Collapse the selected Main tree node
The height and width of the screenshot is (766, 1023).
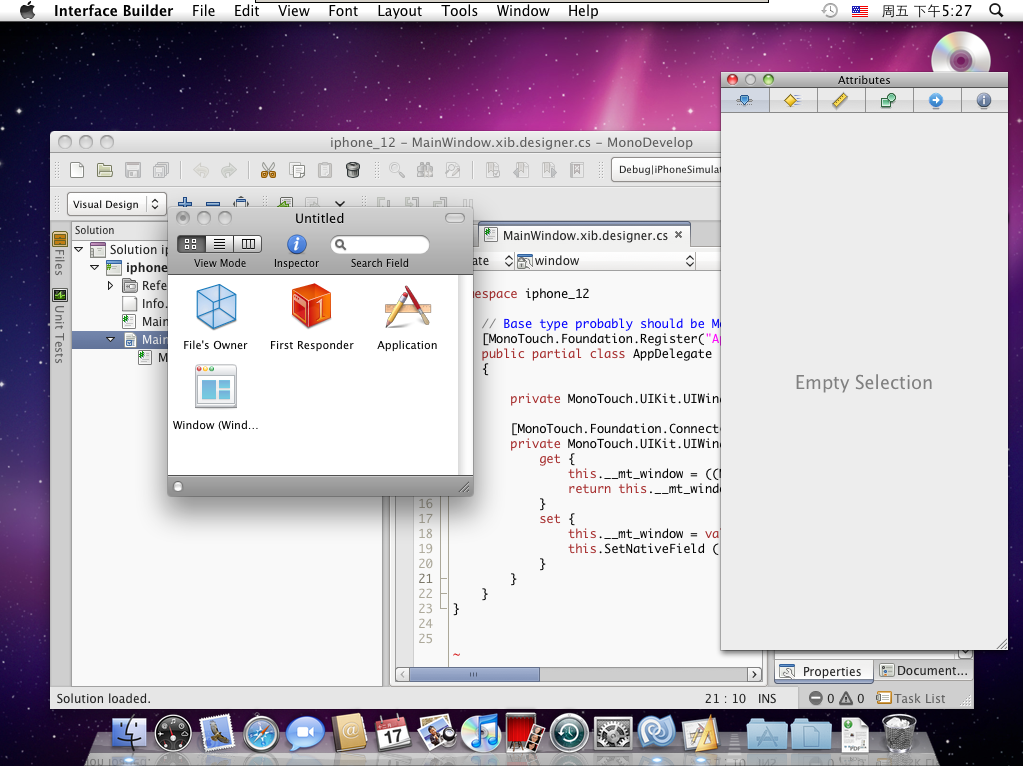(x=110, y=339)
